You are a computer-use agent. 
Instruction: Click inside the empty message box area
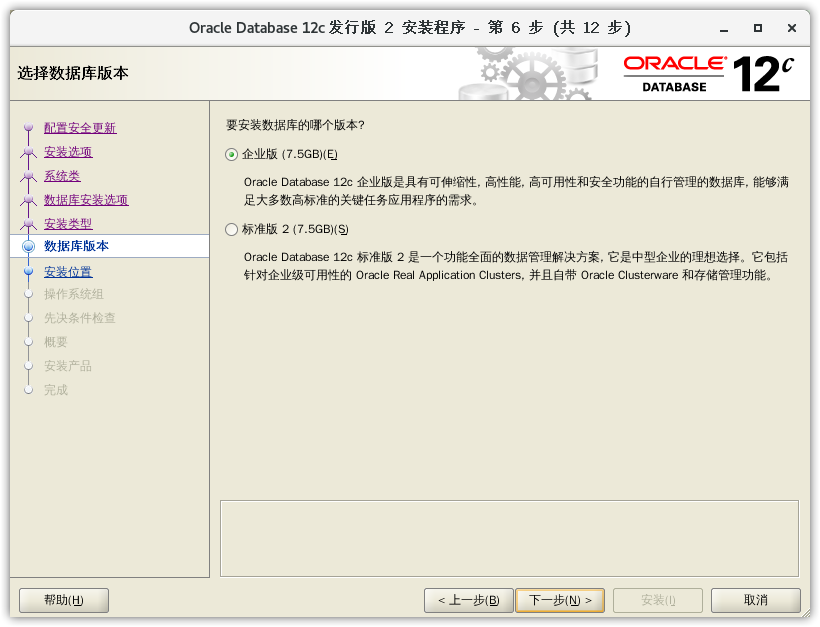point(509,537)
